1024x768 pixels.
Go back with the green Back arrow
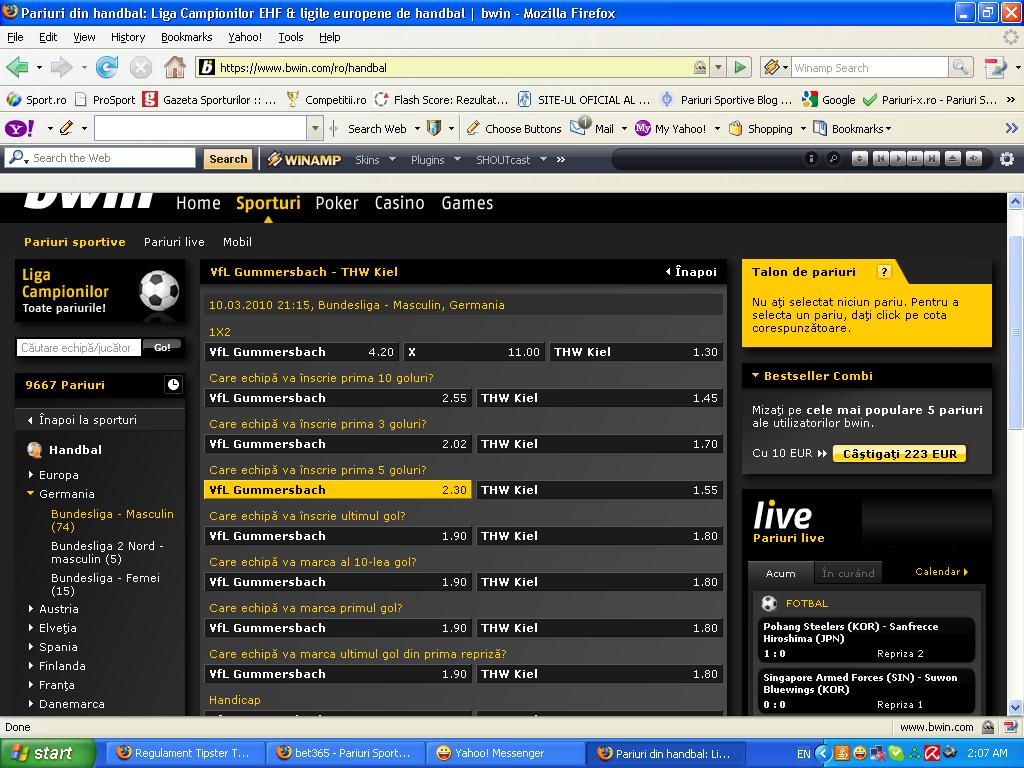tap(18, 67)
